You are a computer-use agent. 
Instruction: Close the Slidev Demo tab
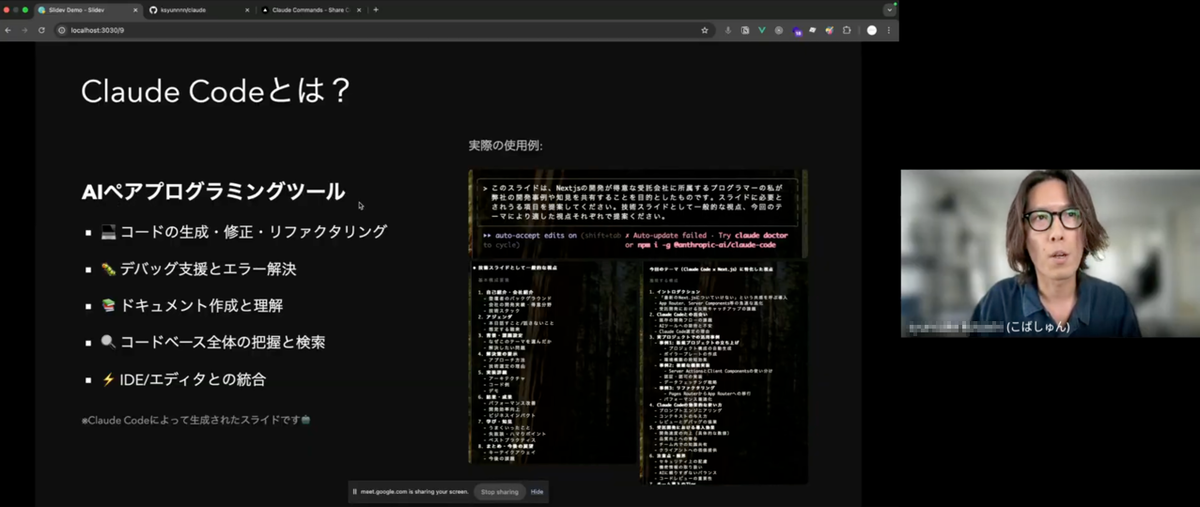(x=133, y=10)
